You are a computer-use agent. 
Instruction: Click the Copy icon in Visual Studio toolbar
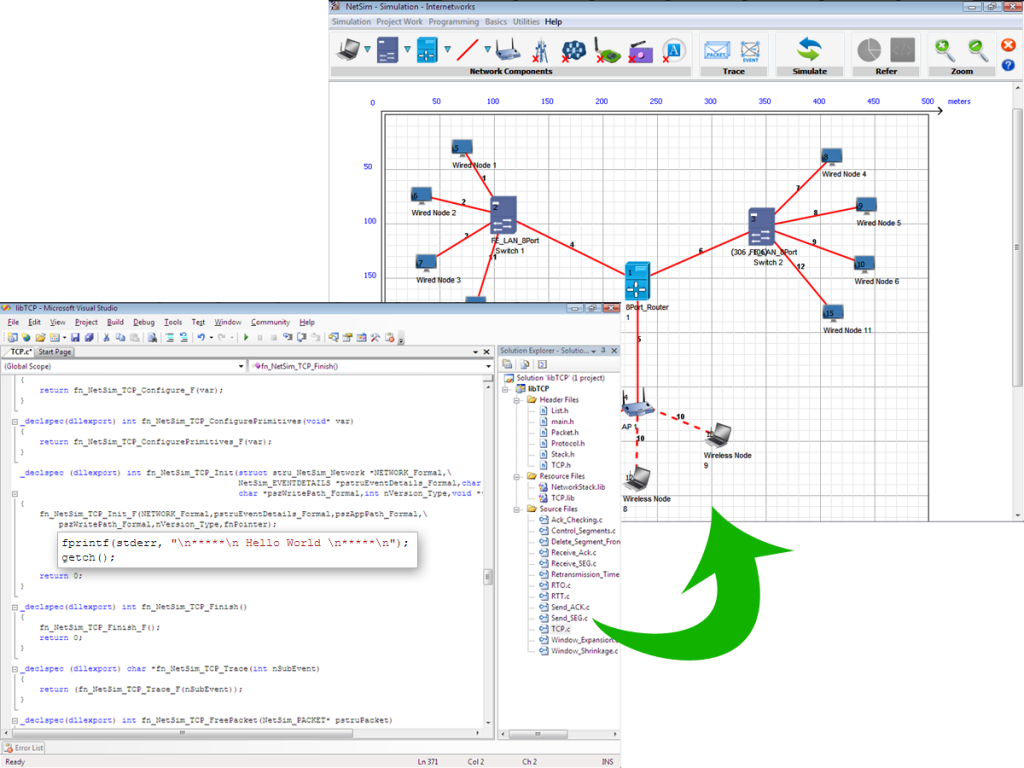coord(120,338)
